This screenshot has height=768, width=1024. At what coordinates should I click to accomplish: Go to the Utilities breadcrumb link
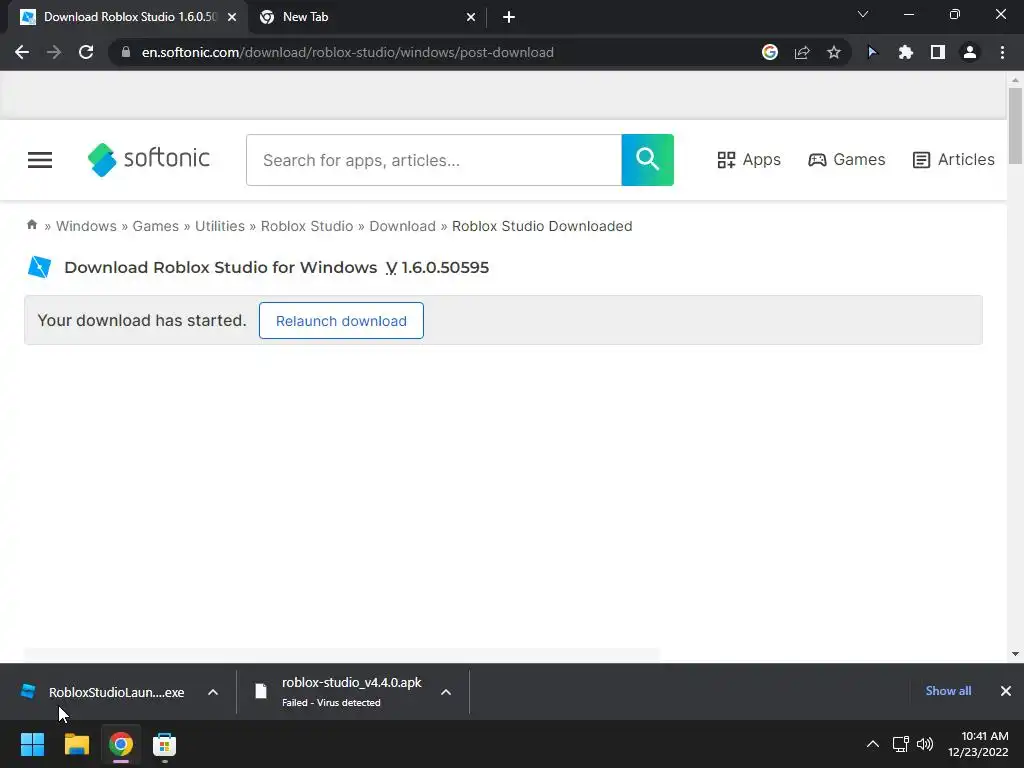tap(219, 226)
